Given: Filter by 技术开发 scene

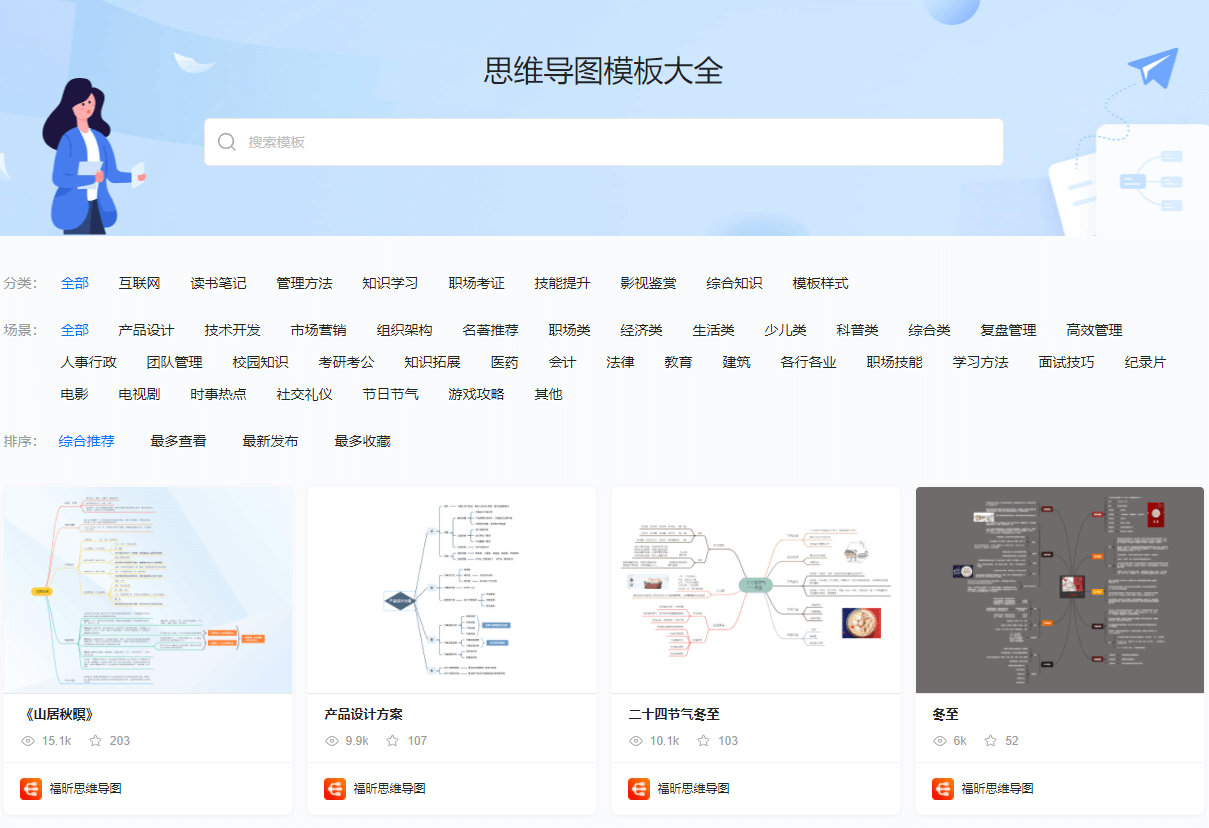Looking at the screenshot, I should 232,330.
